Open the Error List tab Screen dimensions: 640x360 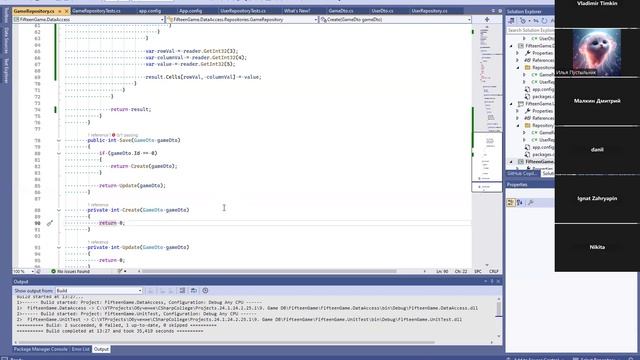click(80, 349)
